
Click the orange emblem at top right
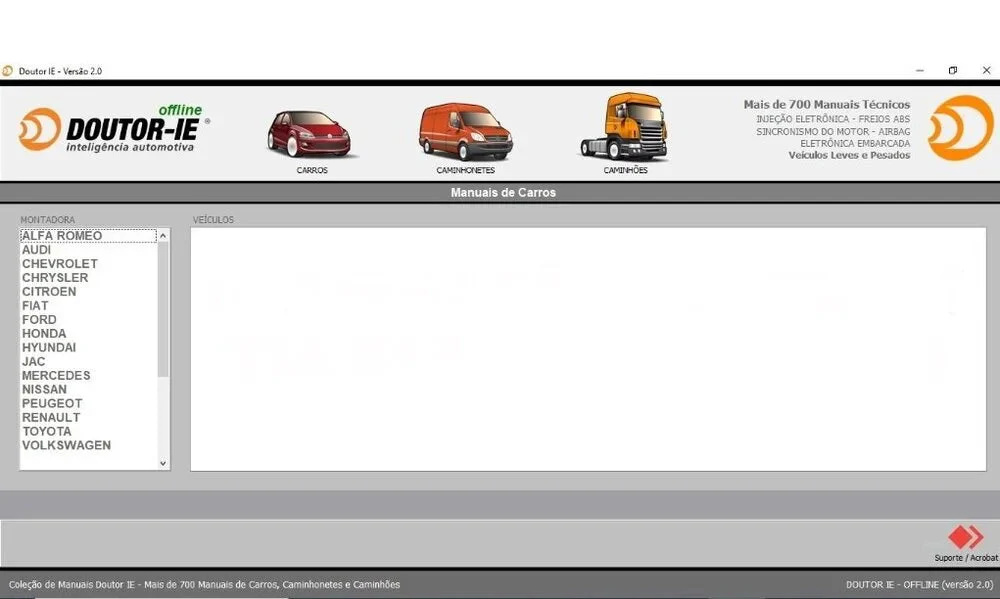[959, 128]
